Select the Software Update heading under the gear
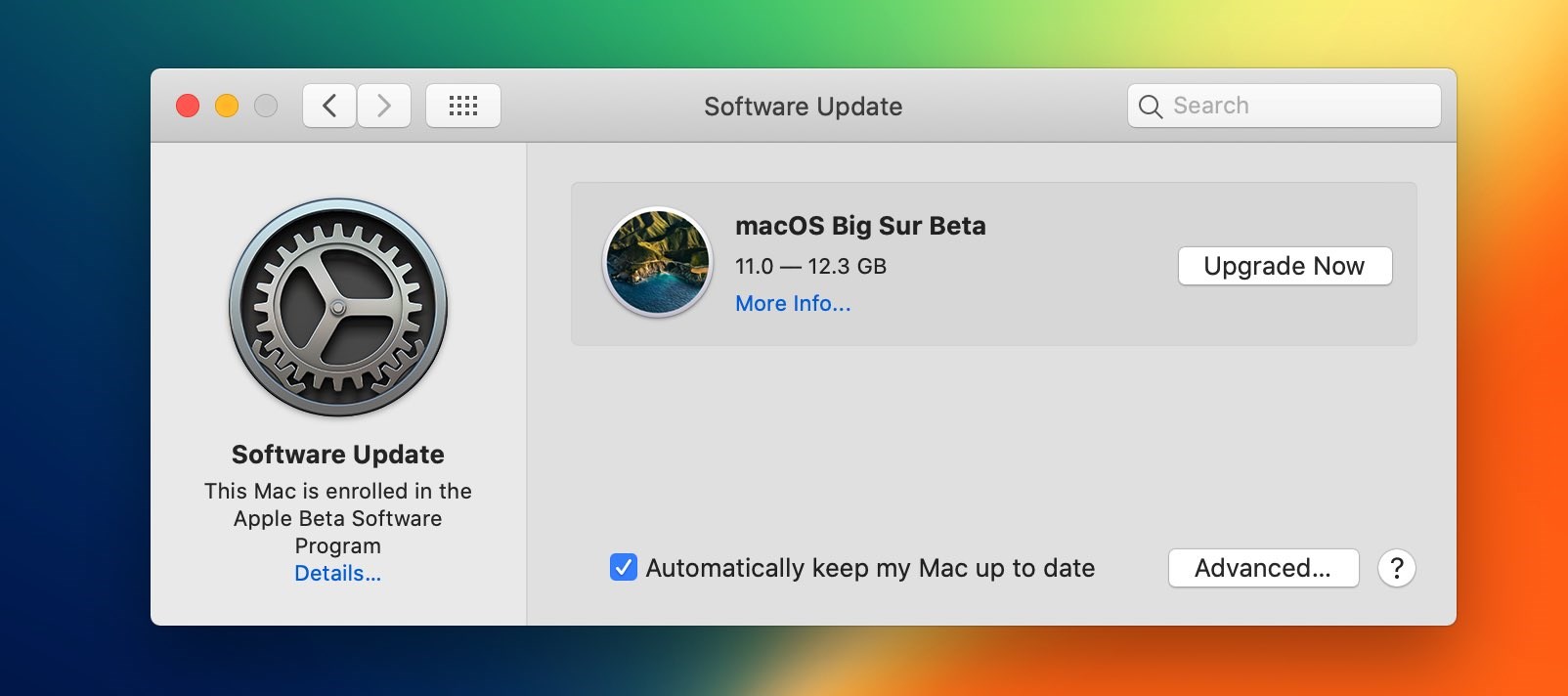This screenshot has width=1568, height=696. [338, 455]
